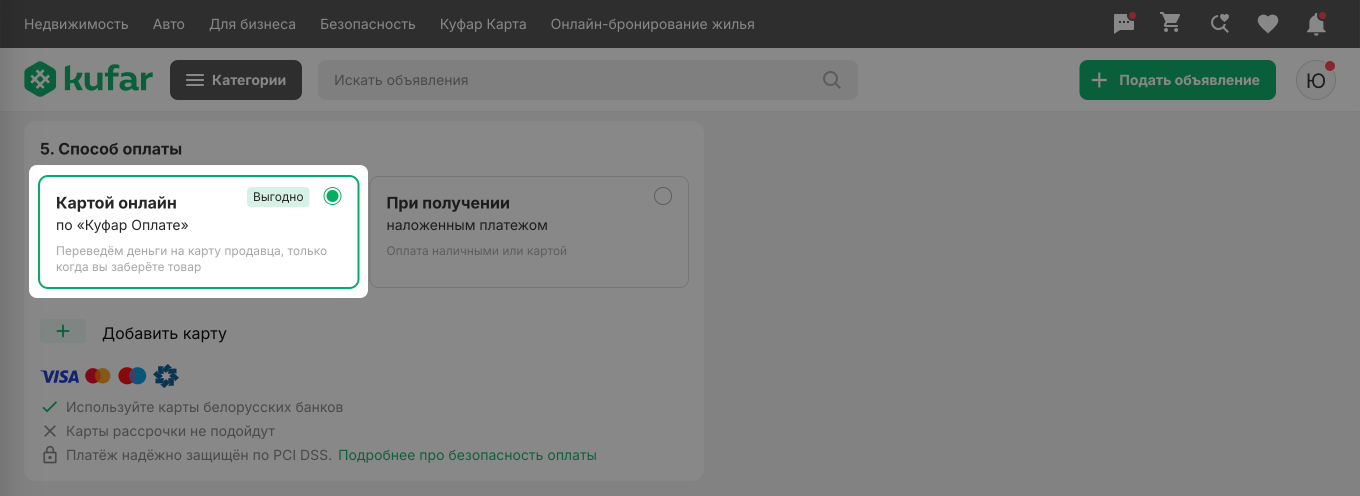Click text 'Карты рассрочки не подойдут'

(x=170, y=431)
